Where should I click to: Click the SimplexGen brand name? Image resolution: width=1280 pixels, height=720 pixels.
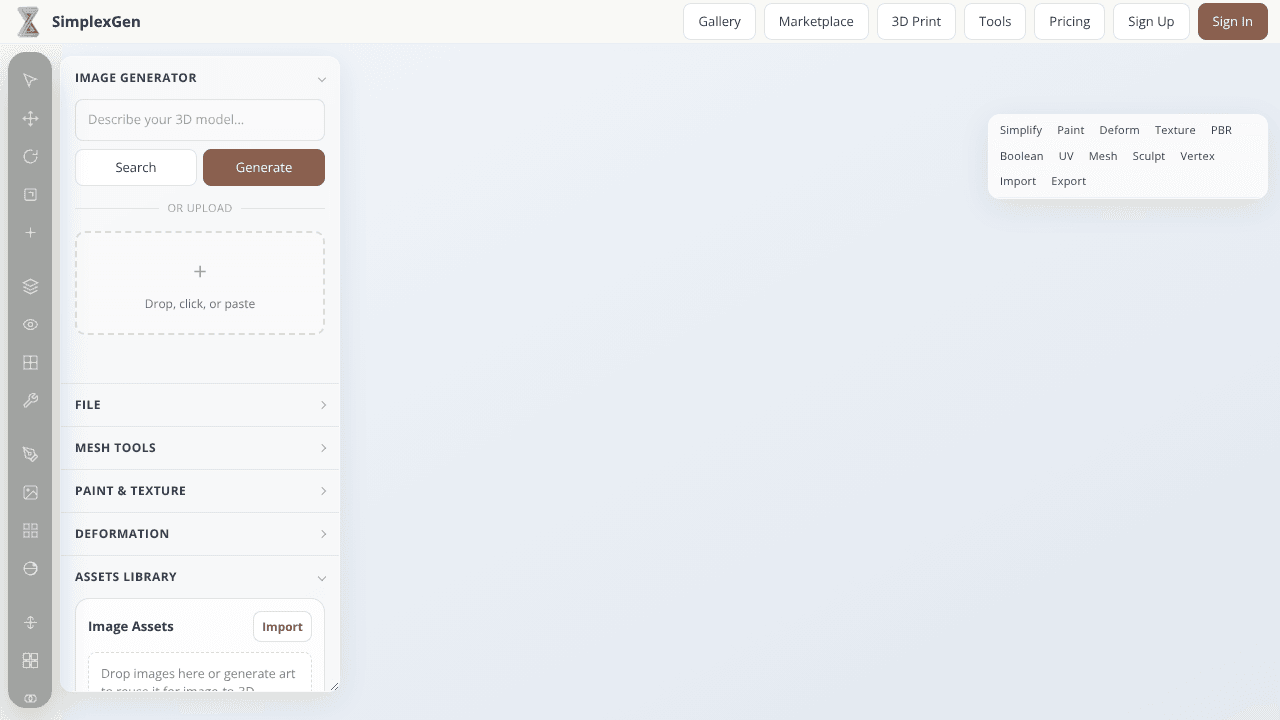click(96, 22)
